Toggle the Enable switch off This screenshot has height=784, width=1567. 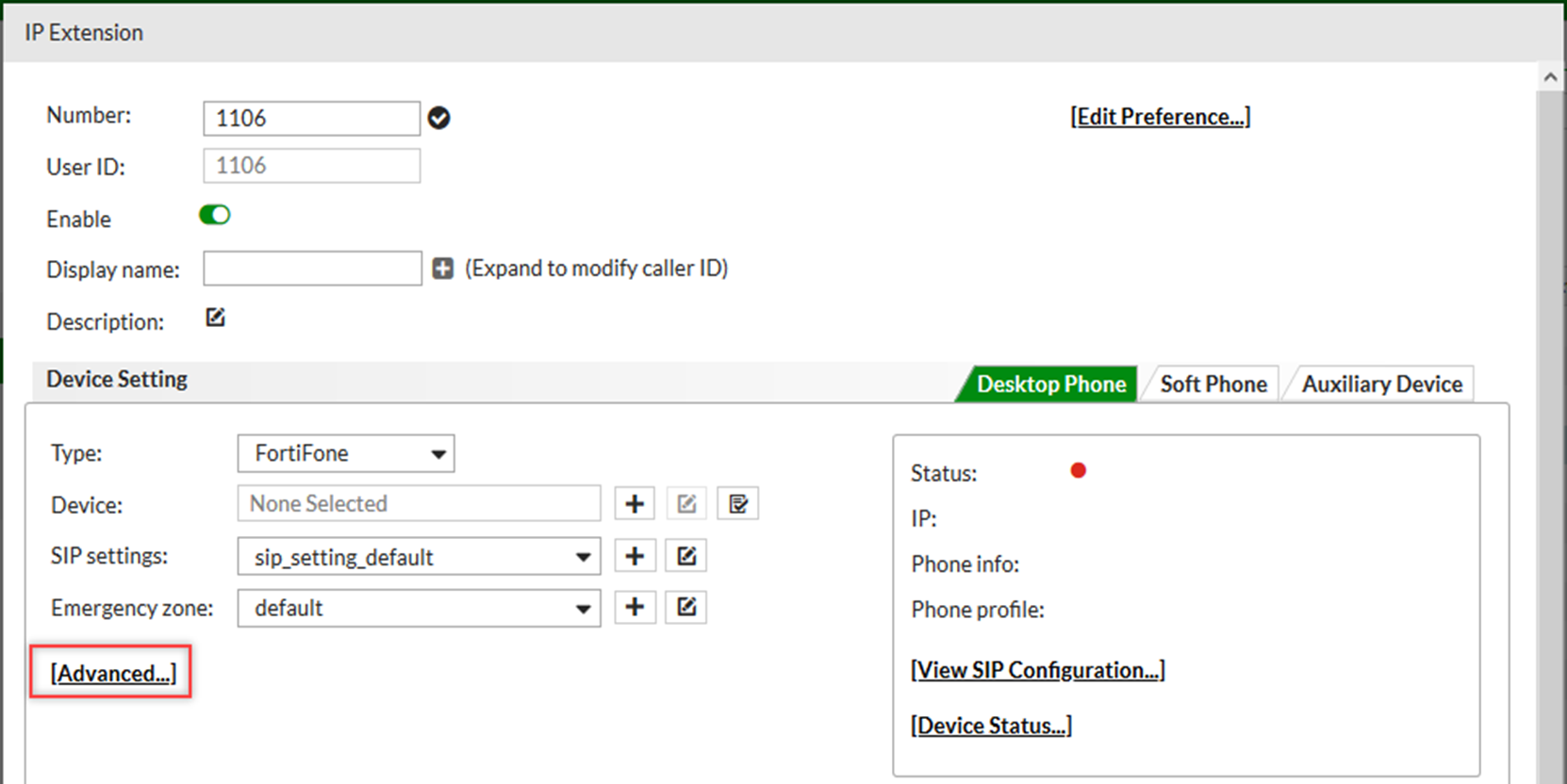[x=214, y=216]
